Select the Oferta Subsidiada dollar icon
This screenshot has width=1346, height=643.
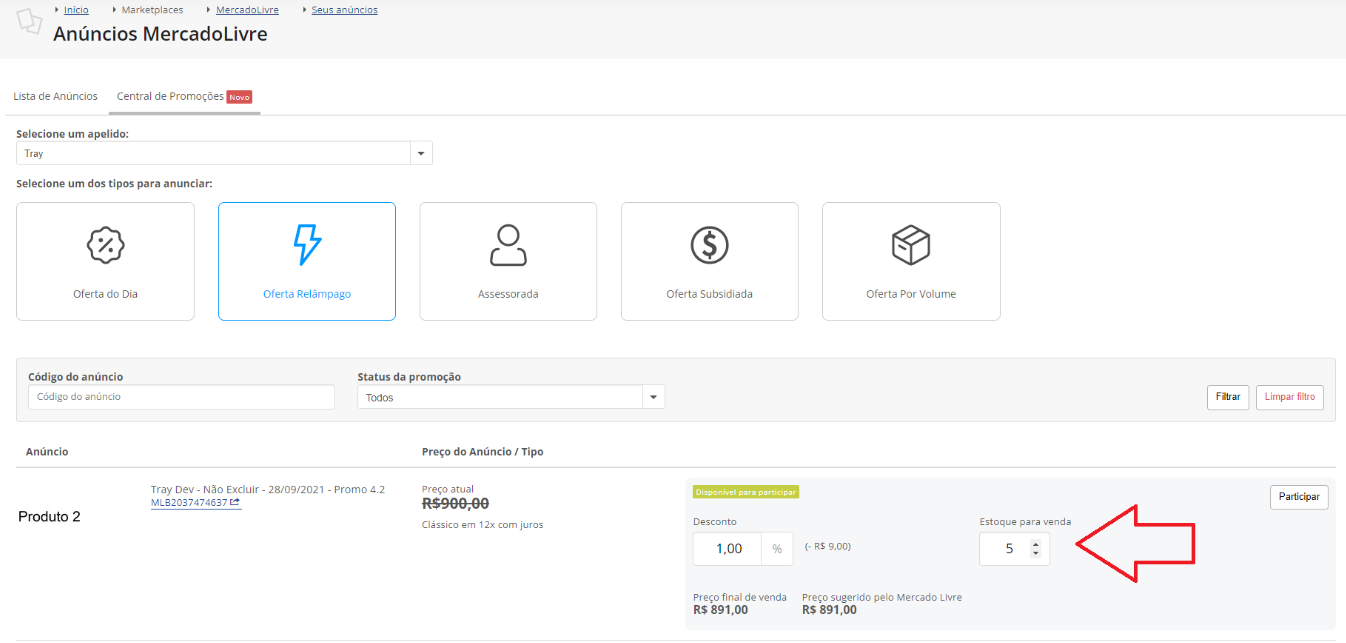(x=710, y=245)
